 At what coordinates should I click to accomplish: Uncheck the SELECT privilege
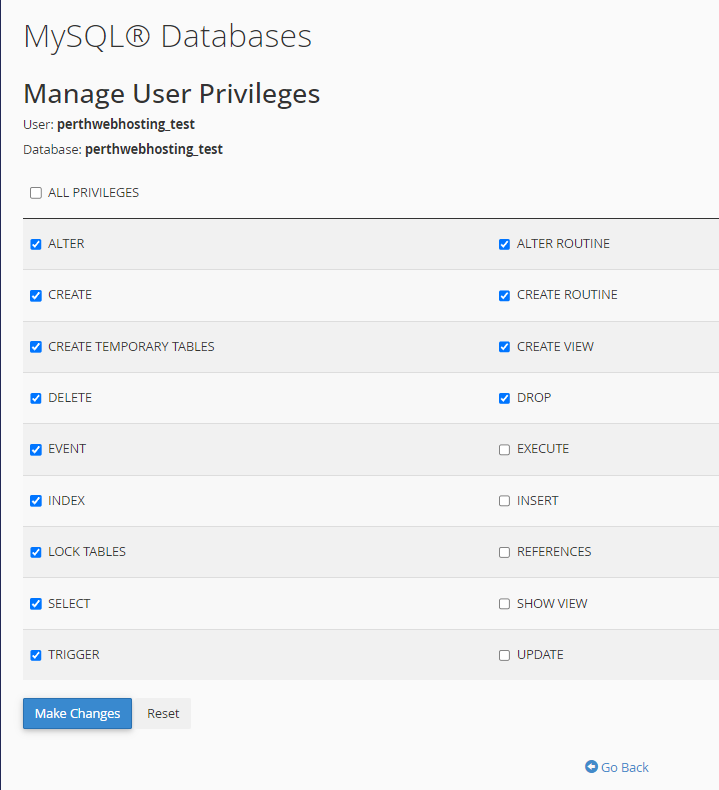click(x=36, y=604)
